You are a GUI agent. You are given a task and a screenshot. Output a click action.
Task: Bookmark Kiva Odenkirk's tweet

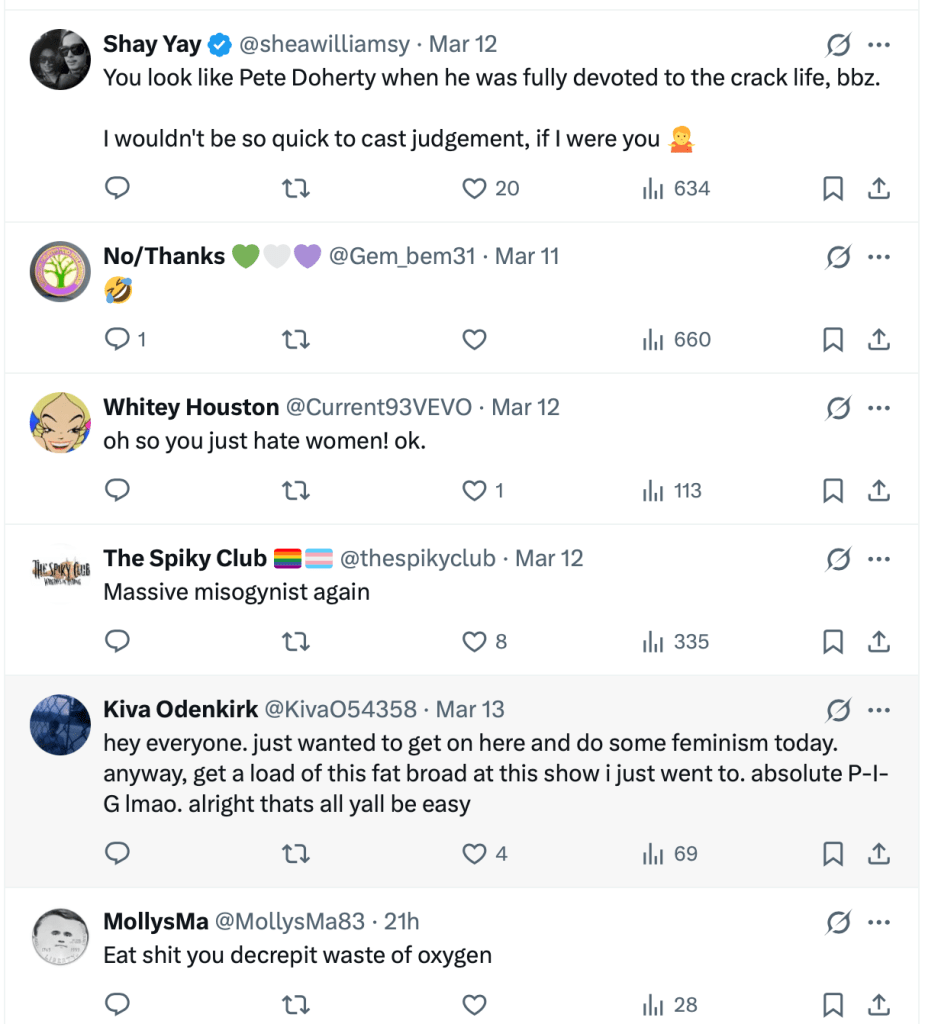click(x=832, y=854)
